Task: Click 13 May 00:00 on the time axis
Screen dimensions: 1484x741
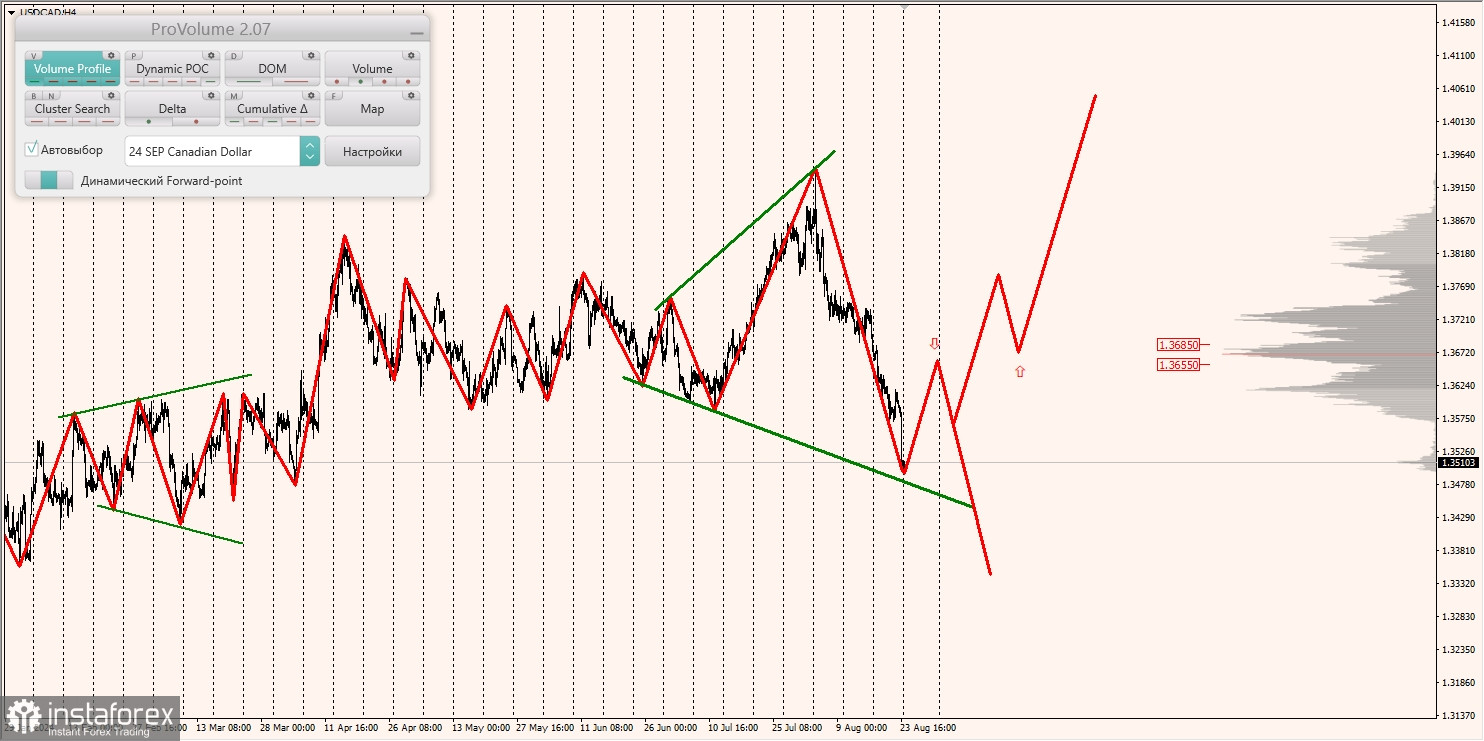Action: pyautogui.click(x=481, y=728)
